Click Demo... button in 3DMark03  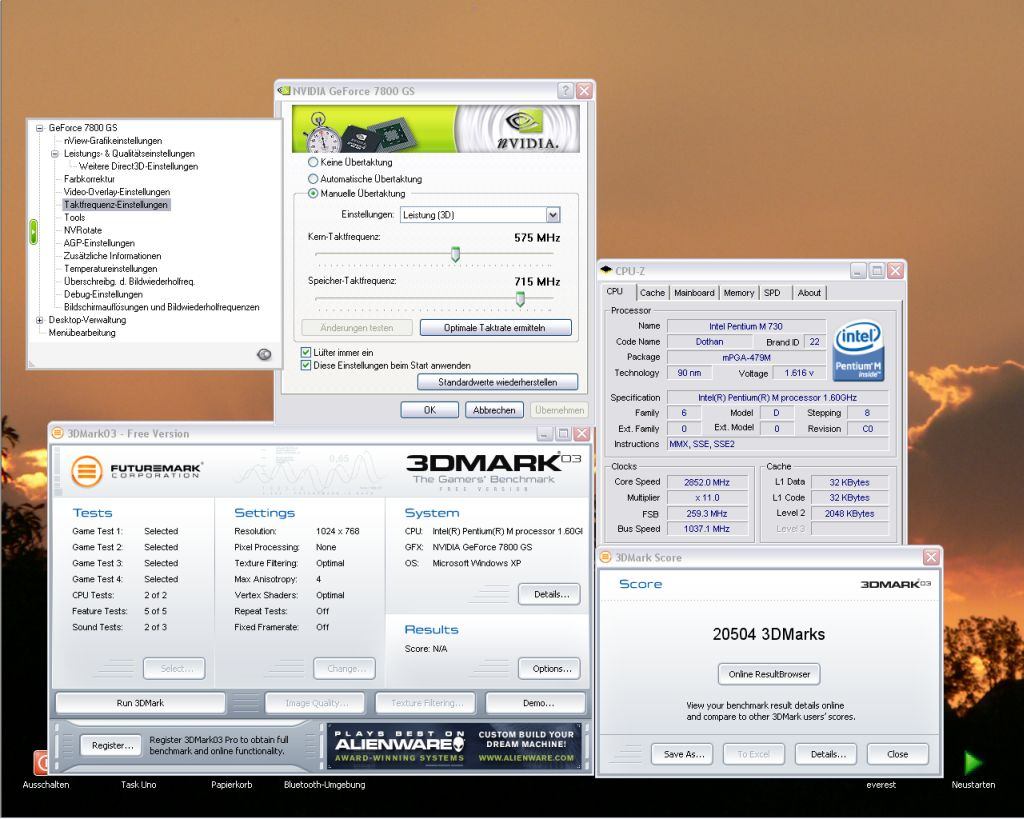[x=536, y=703]
